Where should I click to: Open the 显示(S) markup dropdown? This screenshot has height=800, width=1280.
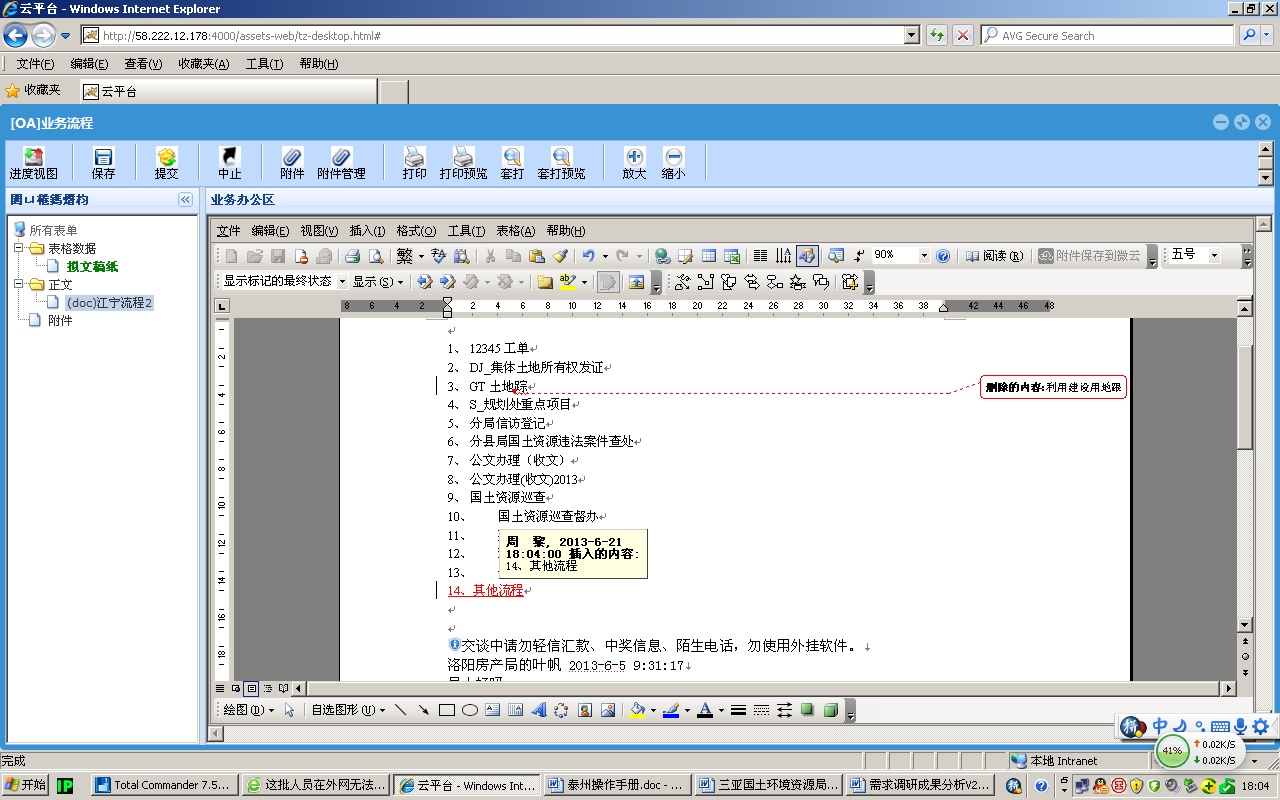click(378, 282)
